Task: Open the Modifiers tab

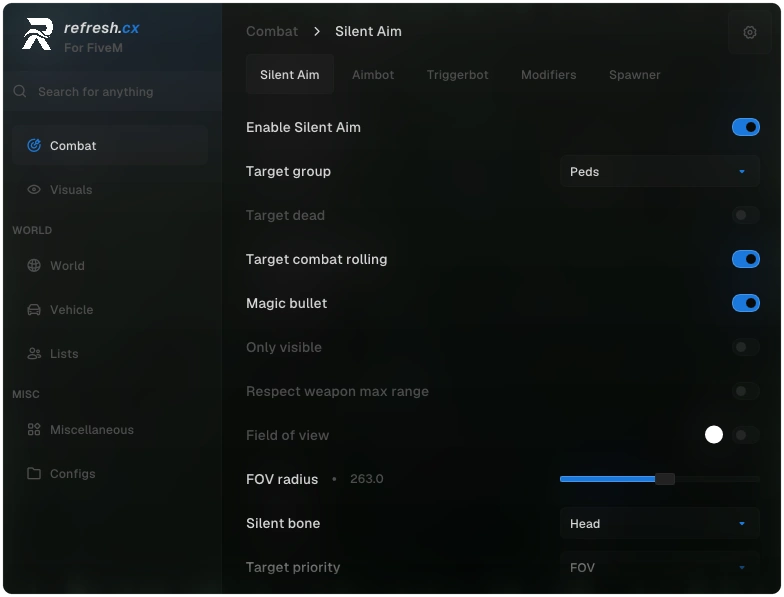Action: tap(548, 74)
